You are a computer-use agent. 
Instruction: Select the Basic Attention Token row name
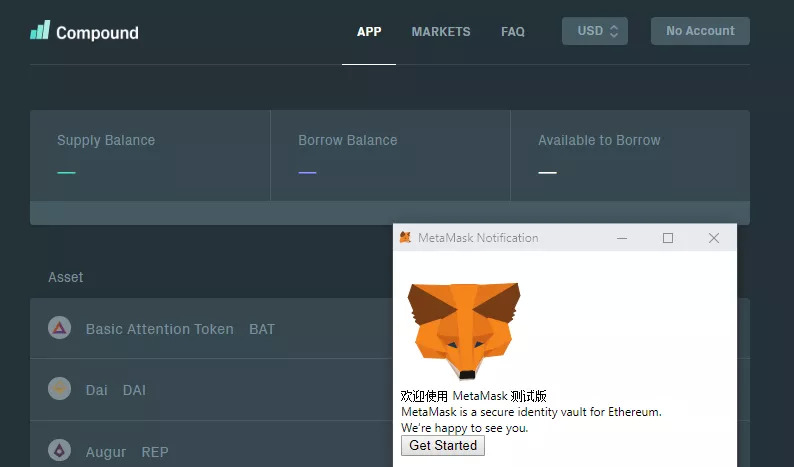(160, 329)
